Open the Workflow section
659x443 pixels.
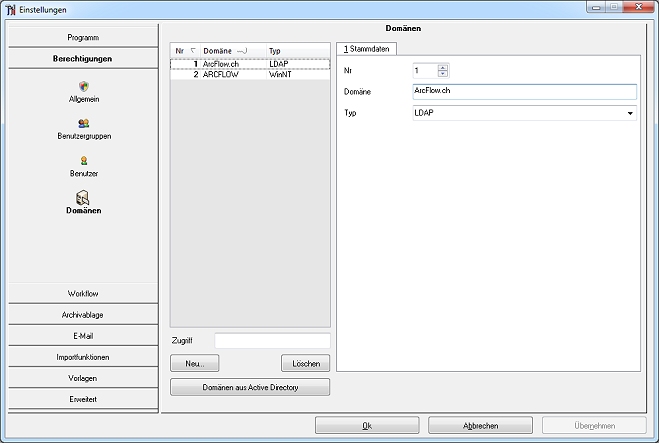pyautogui.click(x=83, y=293)
